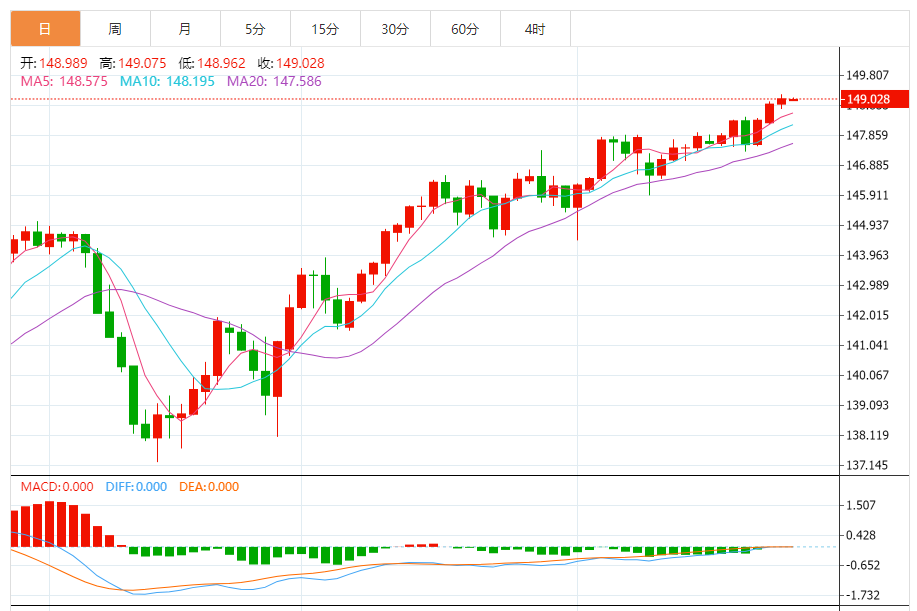Click the DEA:0.000 indicator label
The height and width of the screenshot is (611, 917).
pyautogui.click(x=209, y=486)
